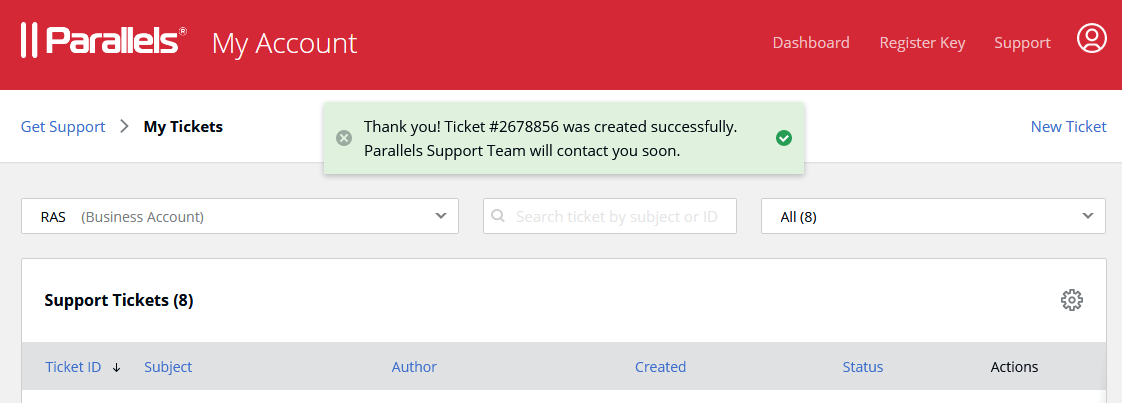Expand the RAS Business Account dropdown

[240, 216]
